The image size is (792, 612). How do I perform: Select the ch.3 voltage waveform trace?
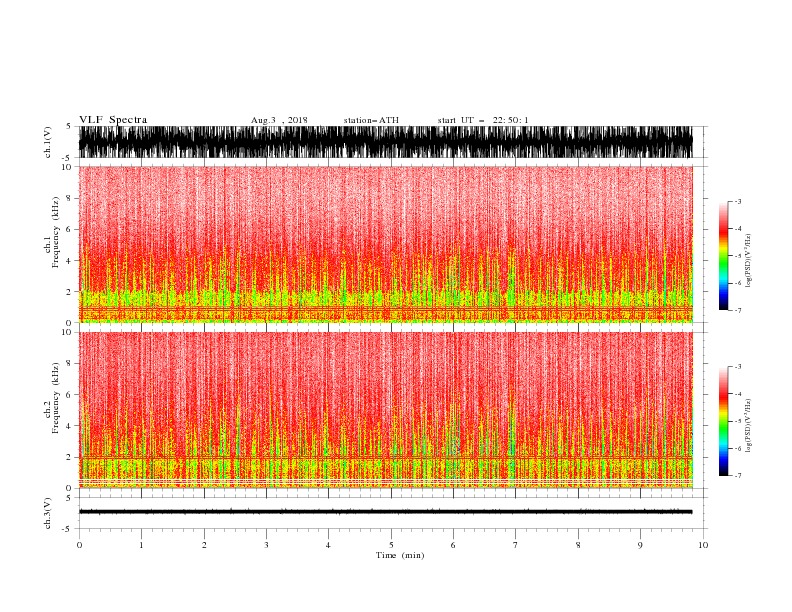coord(385,512)
